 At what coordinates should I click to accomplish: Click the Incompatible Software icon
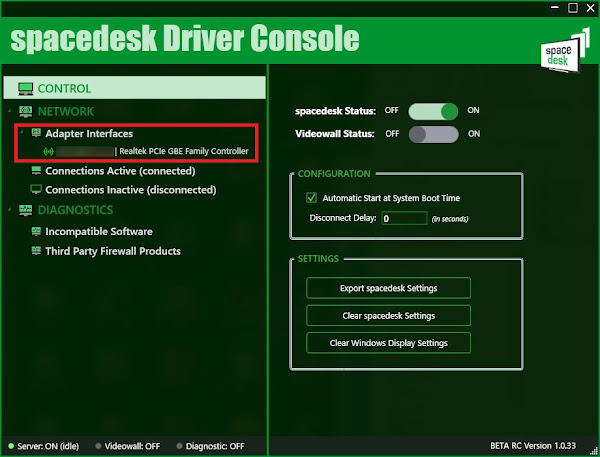pos(36,231)
